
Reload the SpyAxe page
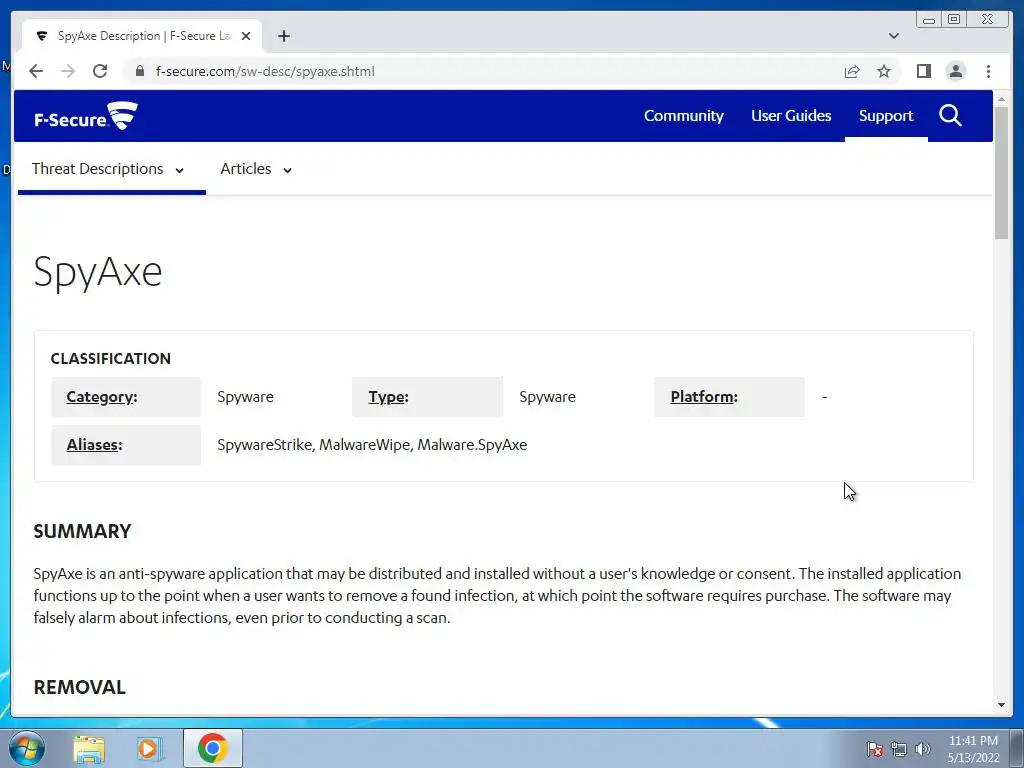(100, 71)
